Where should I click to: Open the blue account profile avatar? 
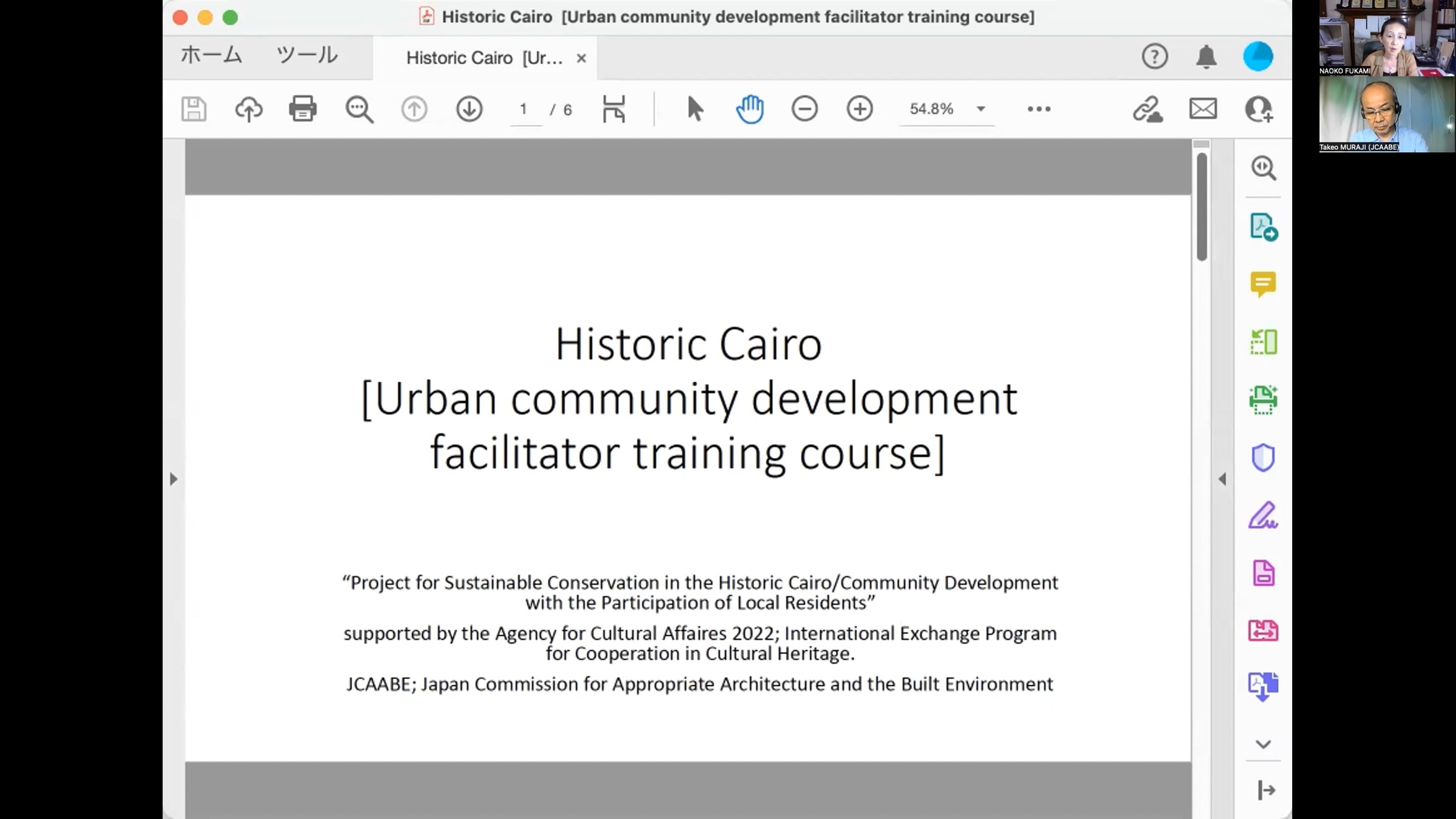1258,56
